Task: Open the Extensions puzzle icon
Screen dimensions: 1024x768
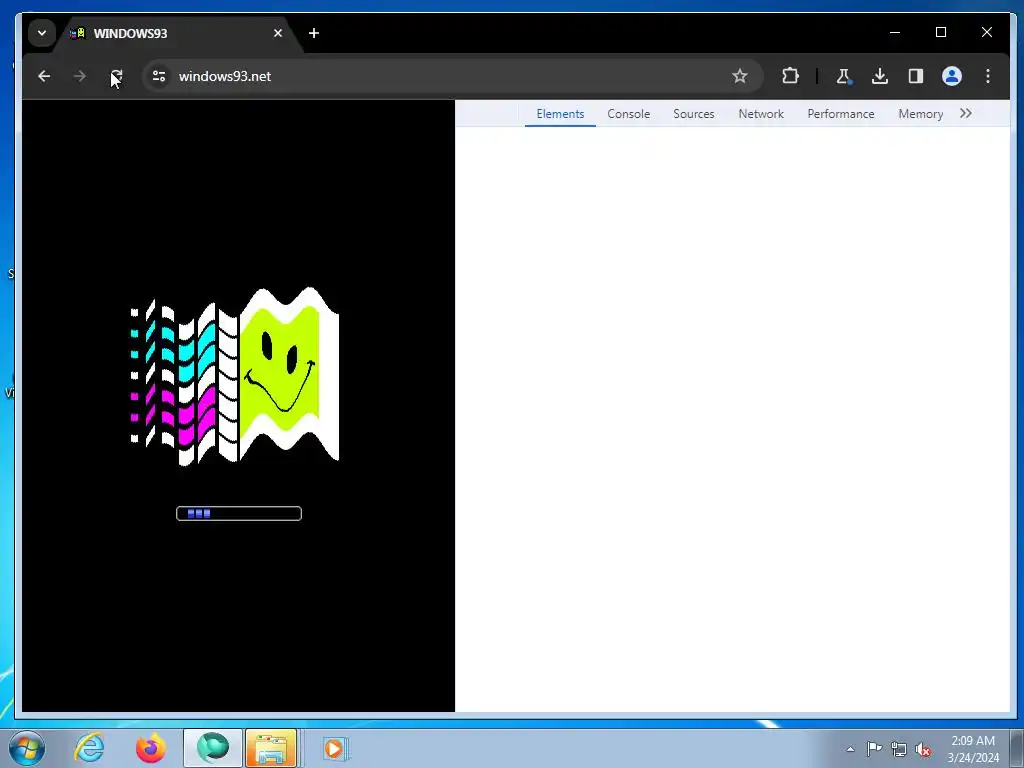Action: click(790, 76)
